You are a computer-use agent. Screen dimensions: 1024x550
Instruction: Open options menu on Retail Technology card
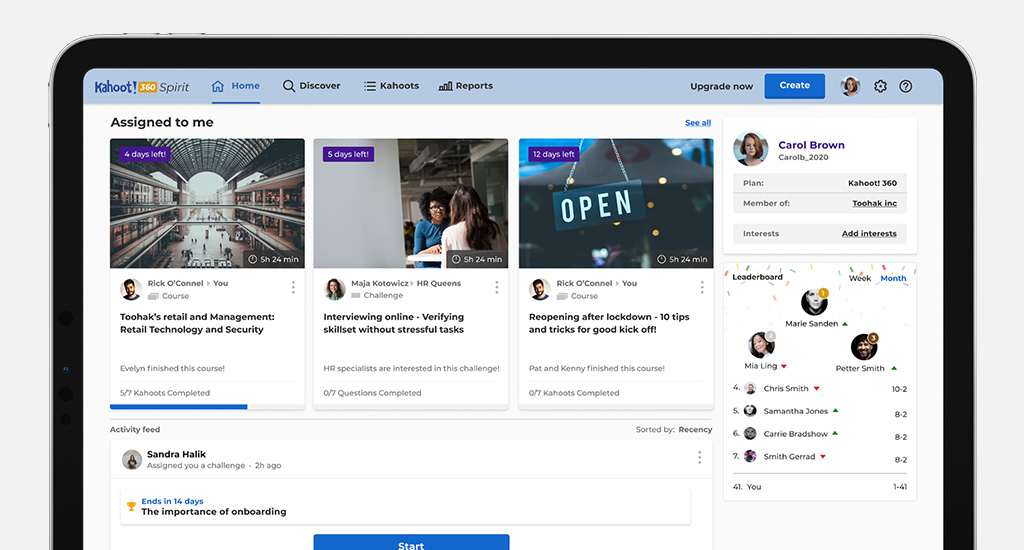[x=293, y=287]
